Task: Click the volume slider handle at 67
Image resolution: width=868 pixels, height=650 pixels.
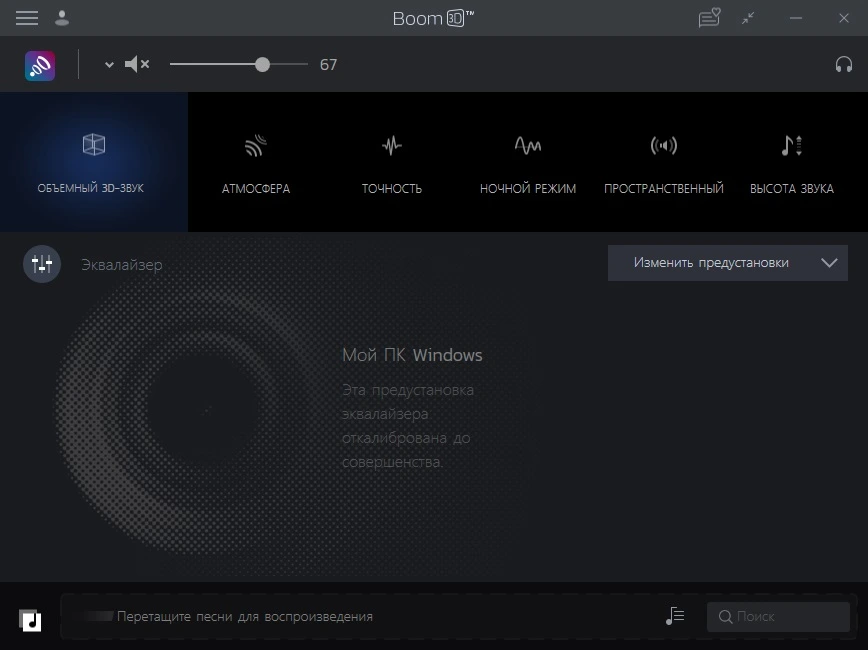Action: tap(262, 64)
